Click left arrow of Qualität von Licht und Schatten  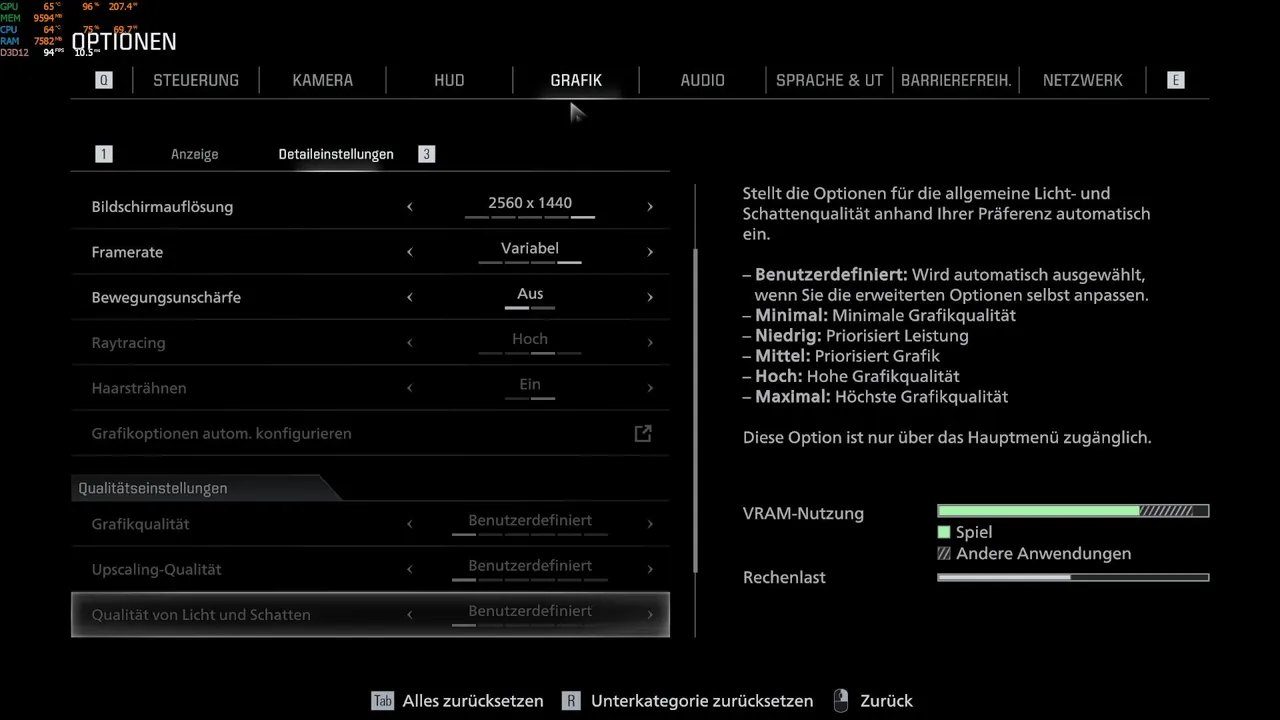[x=410, y=615]
